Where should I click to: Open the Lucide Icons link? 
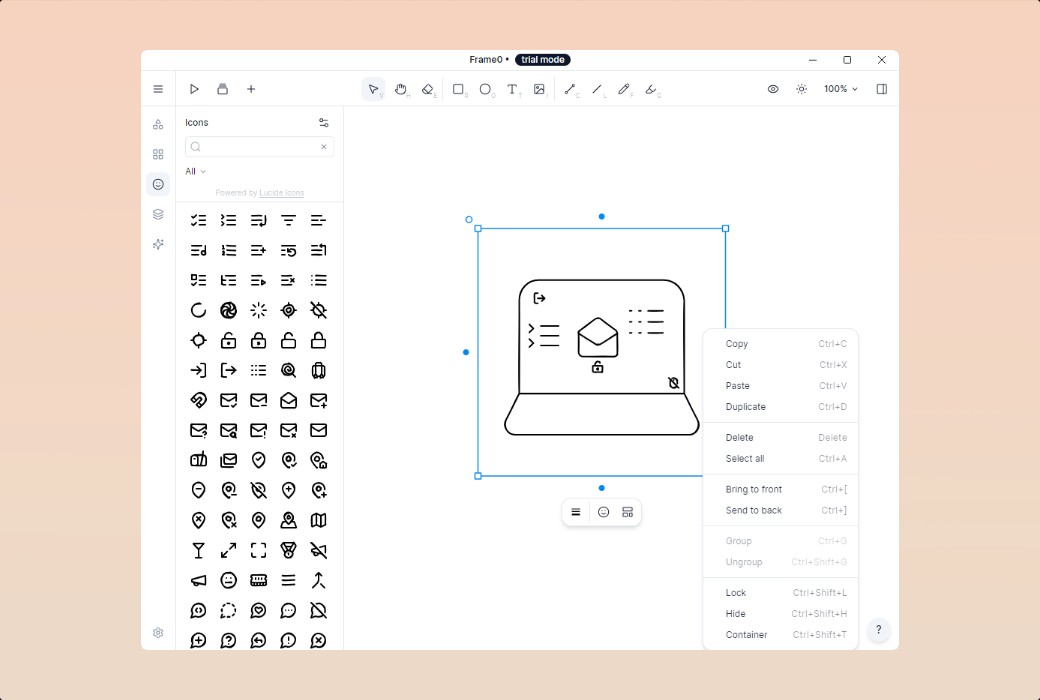281,193
